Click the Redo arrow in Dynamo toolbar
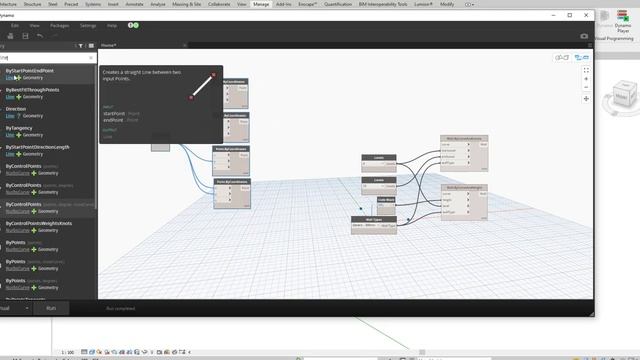 pyautogui.click(x=54, y=36)
